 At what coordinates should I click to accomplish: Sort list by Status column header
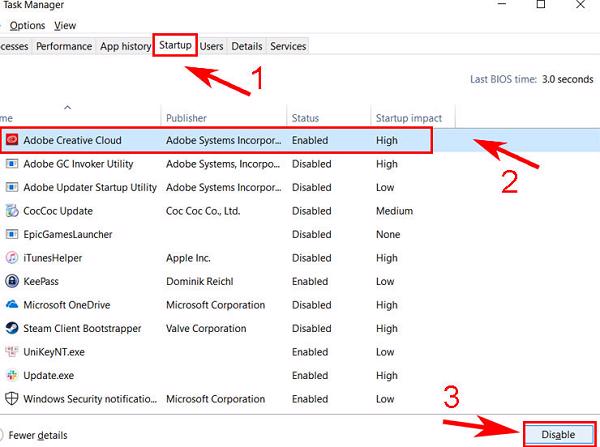point(306,118)
